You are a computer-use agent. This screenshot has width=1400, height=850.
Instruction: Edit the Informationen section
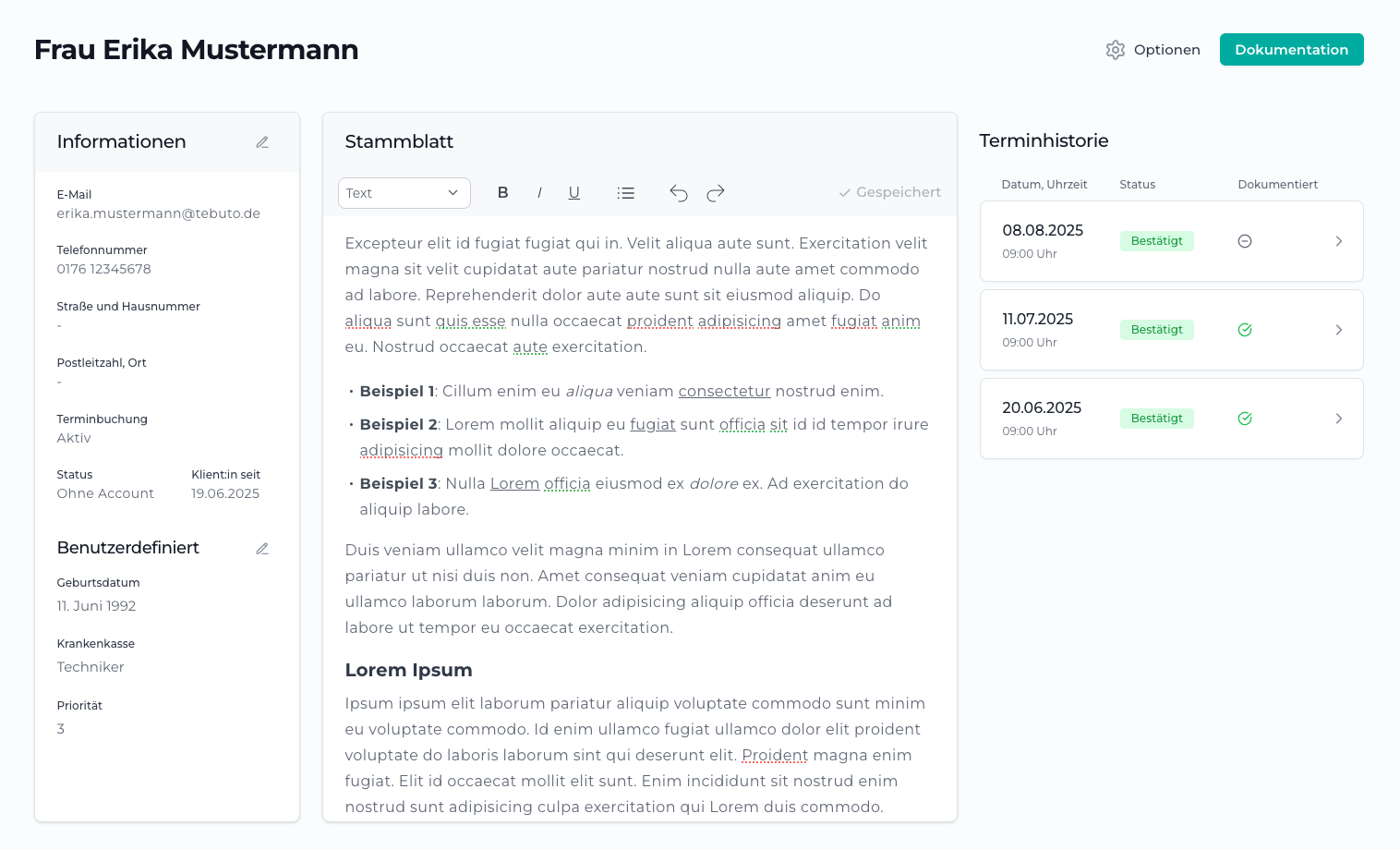pos(262,142)
